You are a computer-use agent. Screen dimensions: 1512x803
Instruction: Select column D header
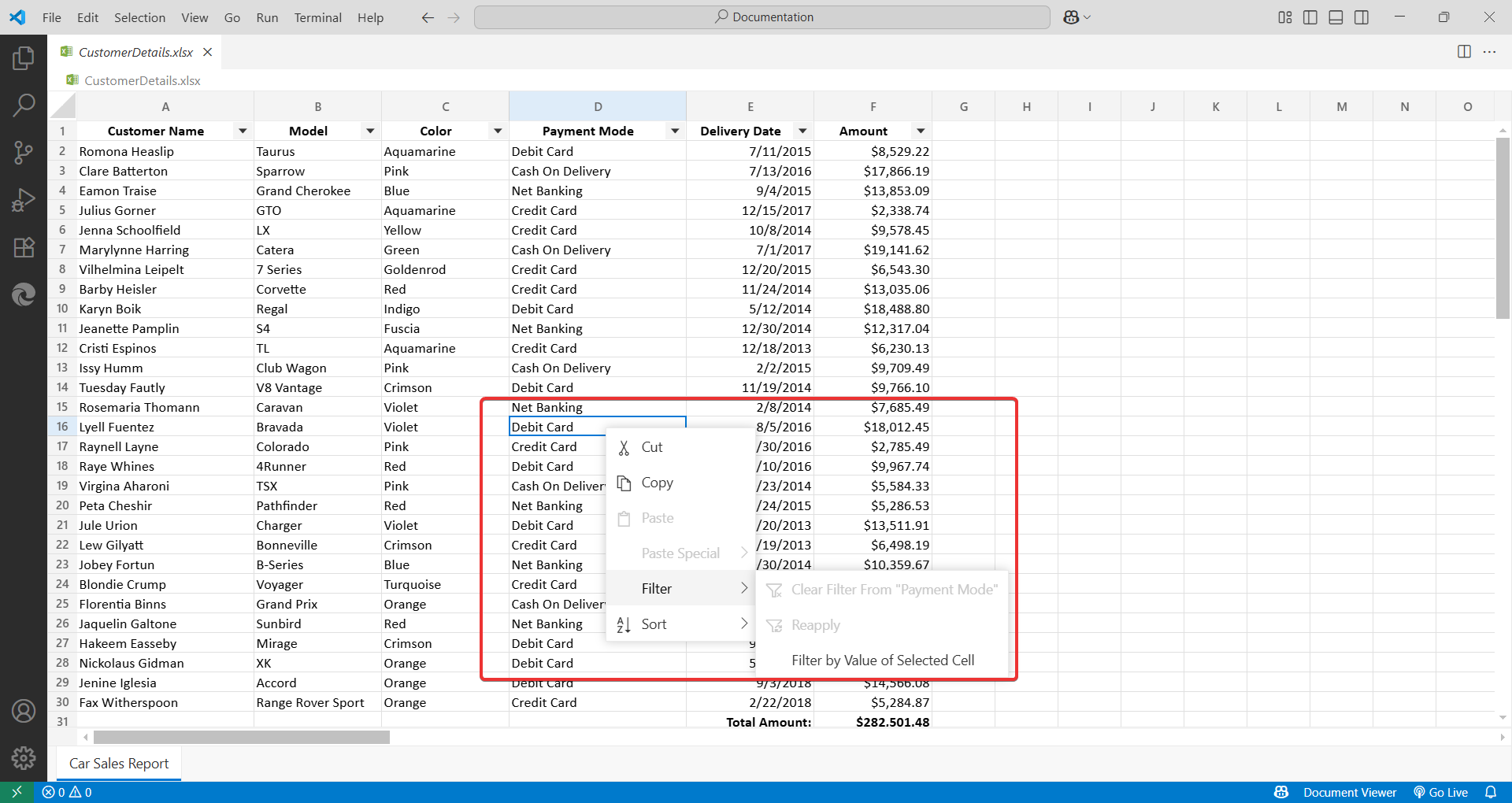598,106
